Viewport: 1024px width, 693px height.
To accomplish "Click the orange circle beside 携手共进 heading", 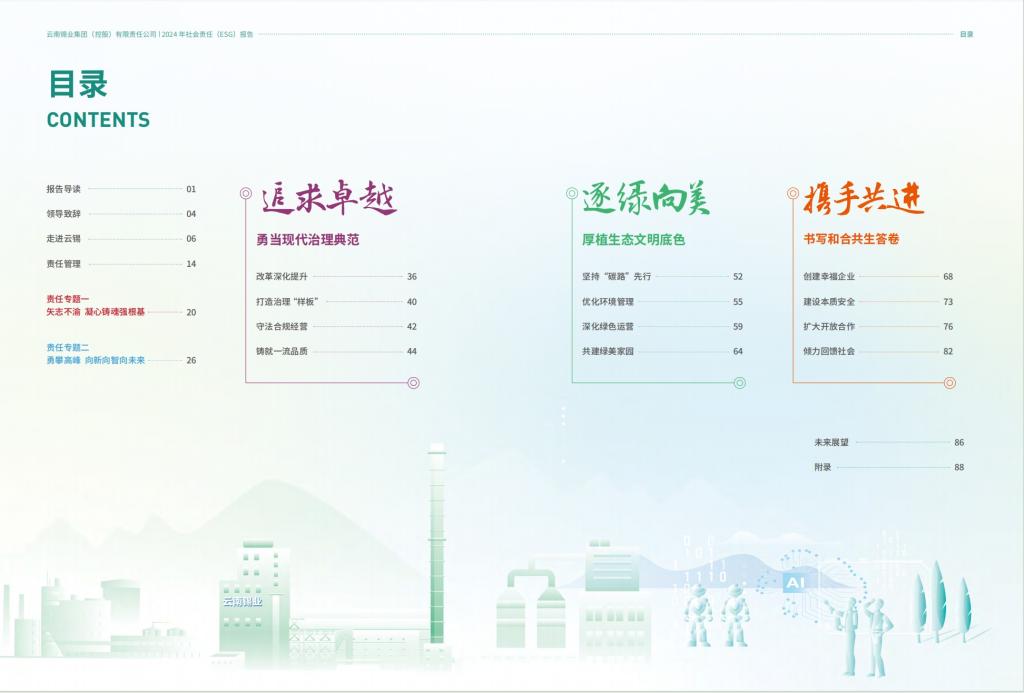I will [793, 193].
